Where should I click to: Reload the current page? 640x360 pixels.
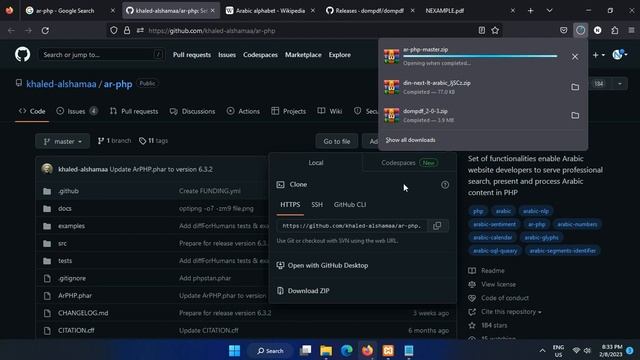(45, 30)
